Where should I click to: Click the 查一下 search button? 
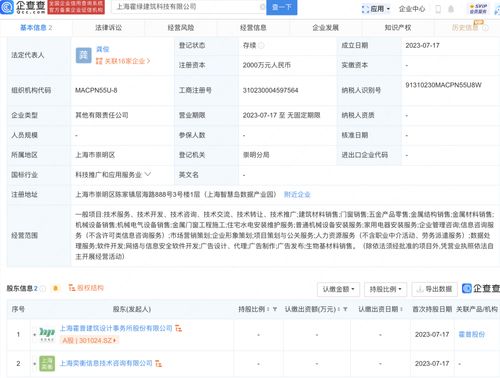tap(282, 7)
